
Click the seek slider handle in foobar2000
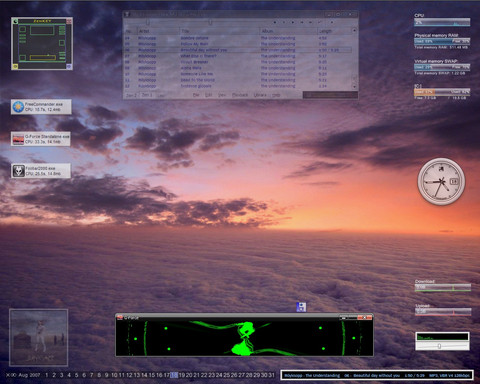coord(210,22)
